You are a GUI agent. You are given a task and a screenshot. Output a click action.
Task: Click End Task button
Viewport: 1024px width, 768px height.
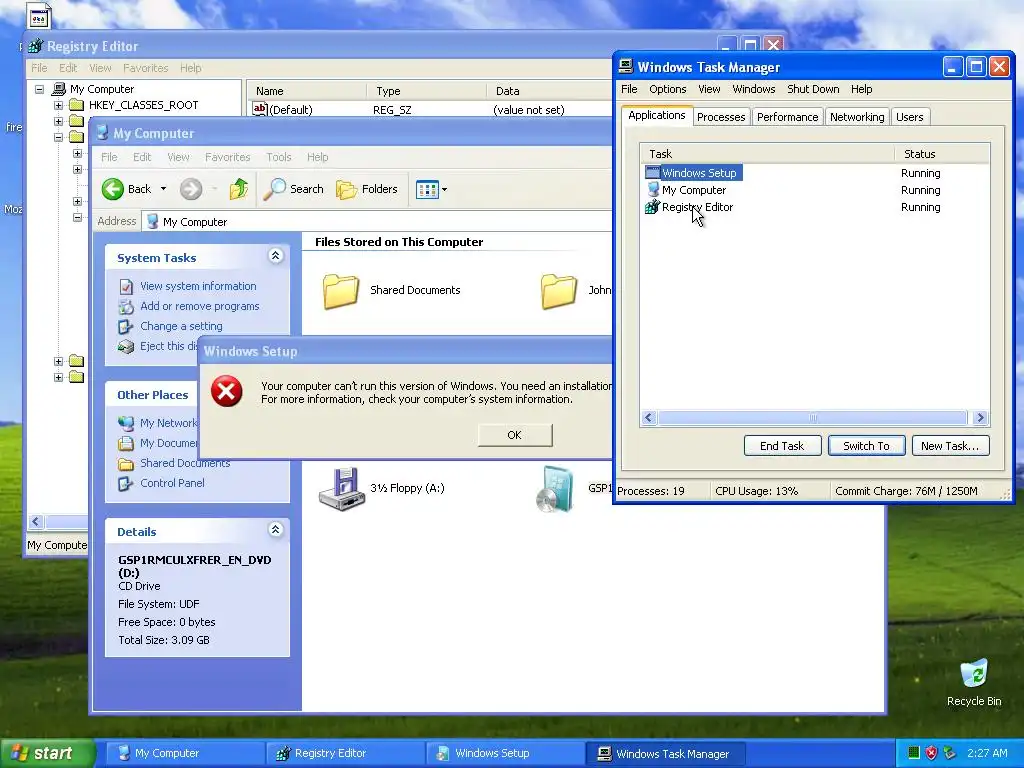click(x=782, y=446)
